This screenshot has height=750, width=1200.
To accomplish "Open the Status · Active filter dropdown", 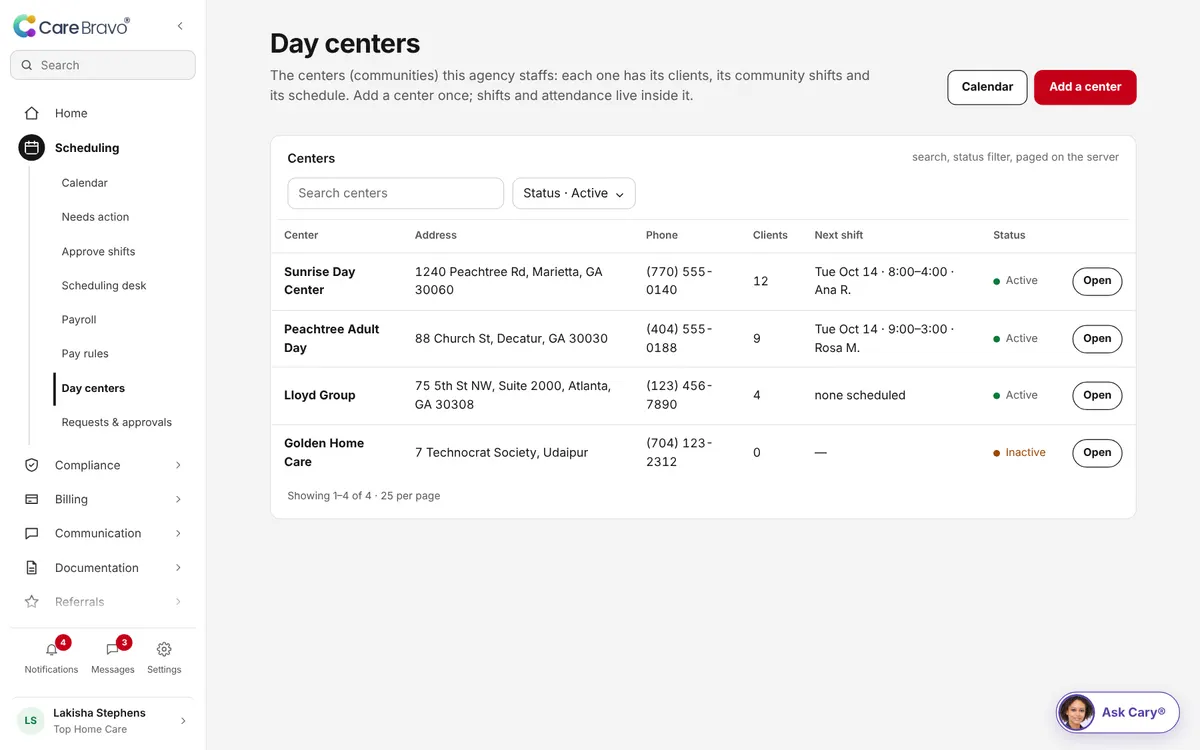I will coord(574,193).
